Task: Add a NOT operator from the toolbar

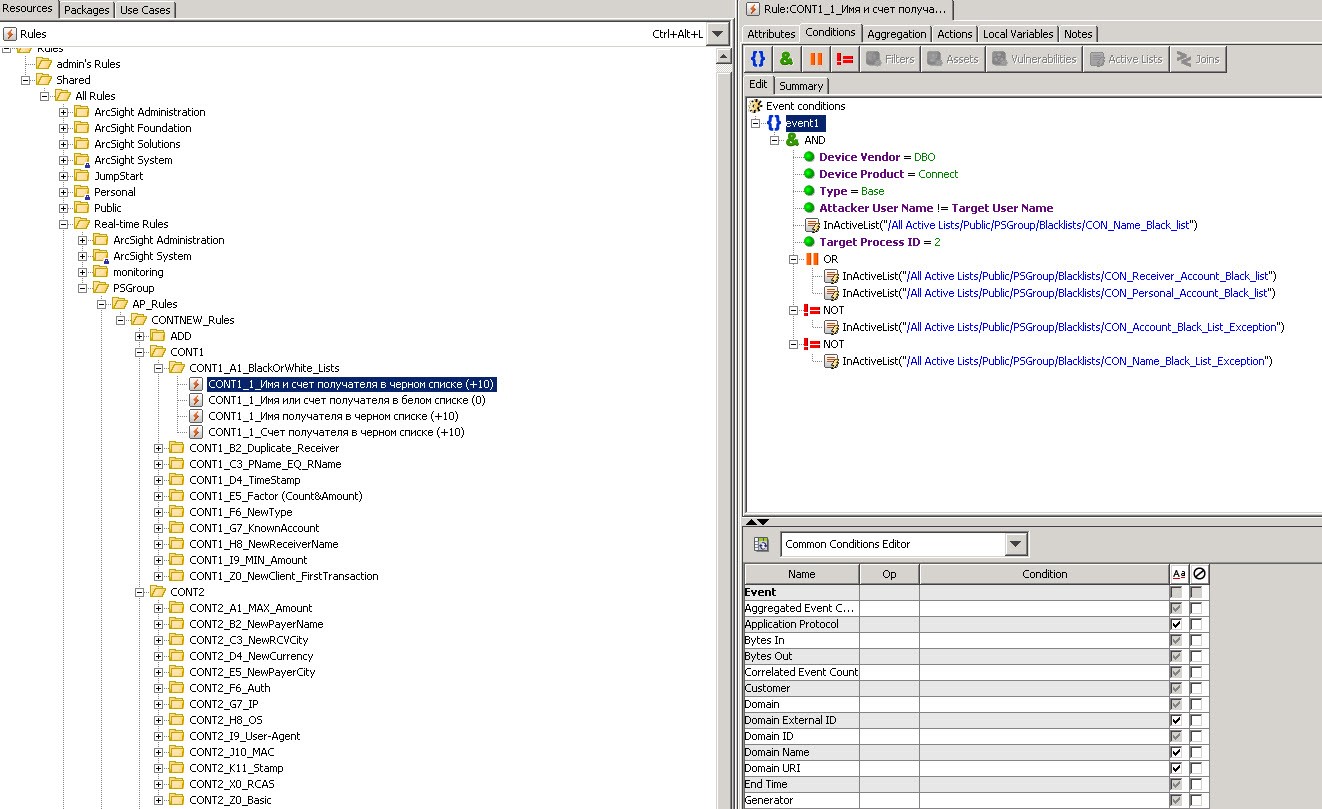Action: pyautogui.click(x=844, y=59)
